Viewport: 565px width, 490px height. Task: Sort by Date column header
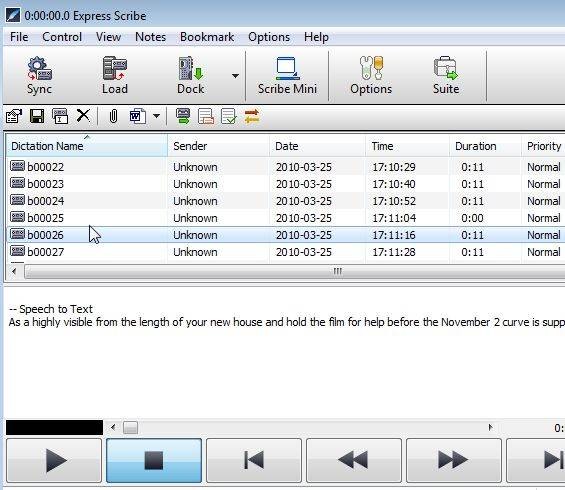coord(317,146)
